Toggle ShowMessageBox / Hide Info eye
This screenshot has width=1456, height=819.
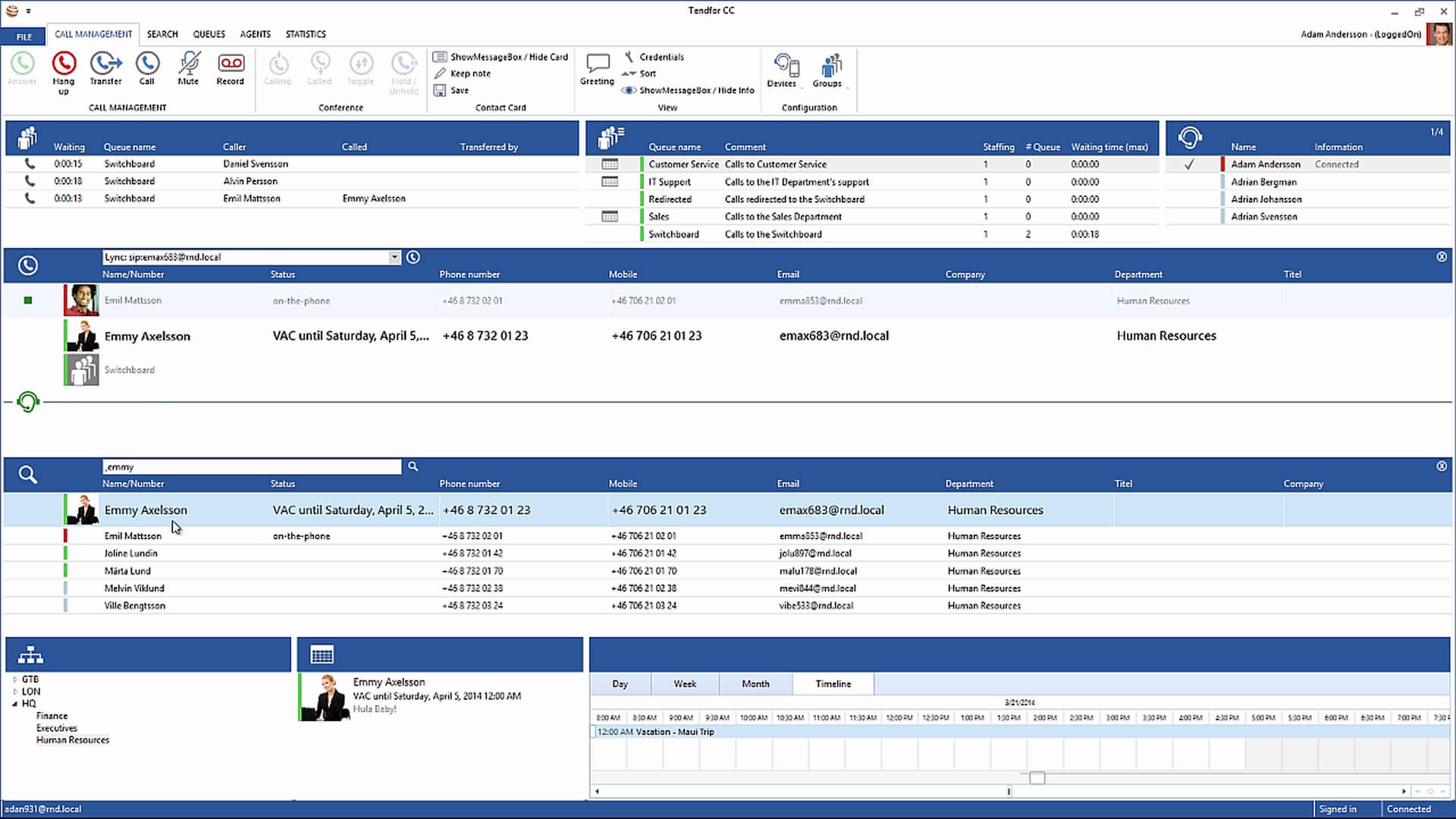click(629, 90)
